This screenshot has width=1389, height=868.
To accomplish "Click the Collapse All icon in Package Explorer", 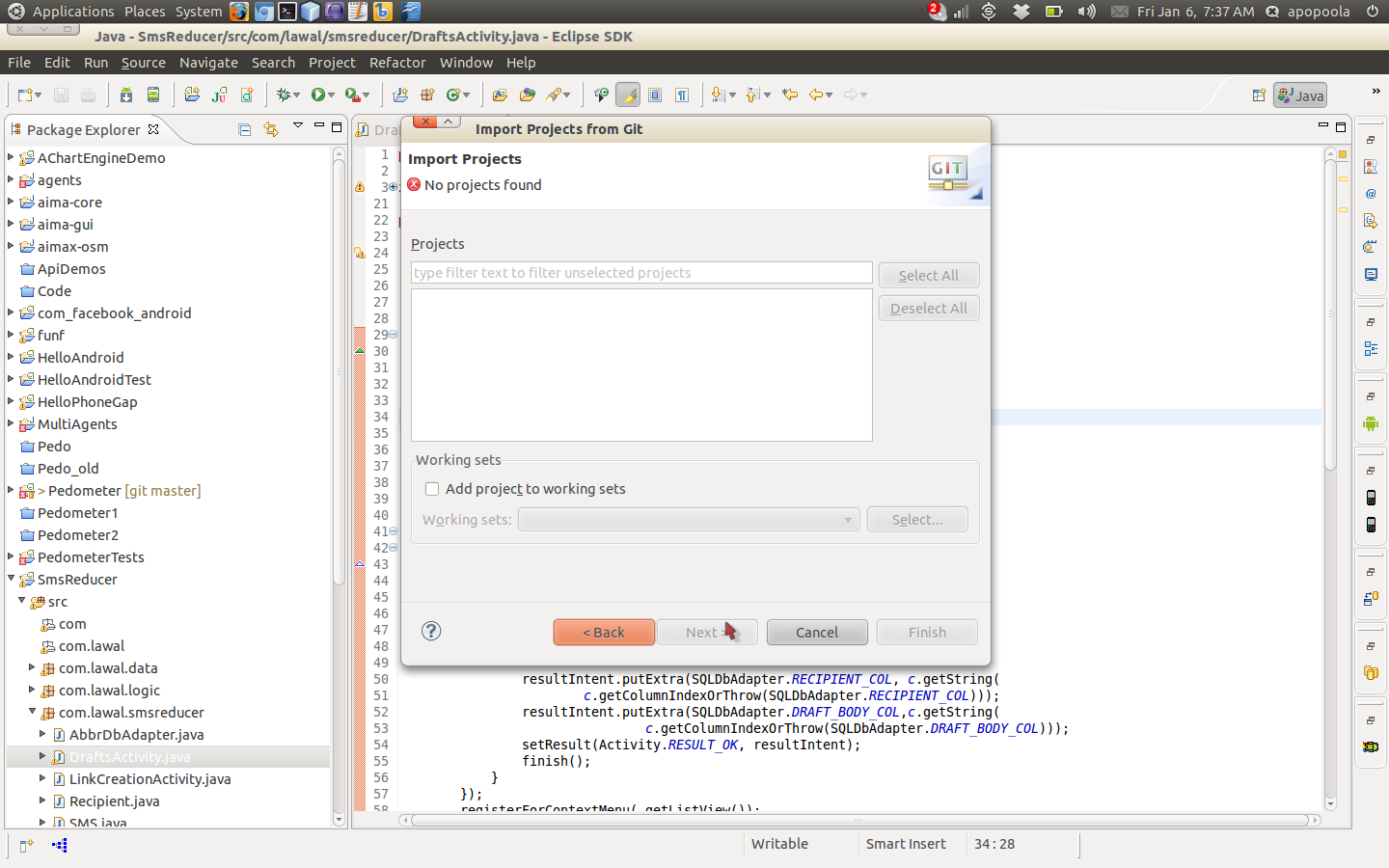I will point(245,129).
